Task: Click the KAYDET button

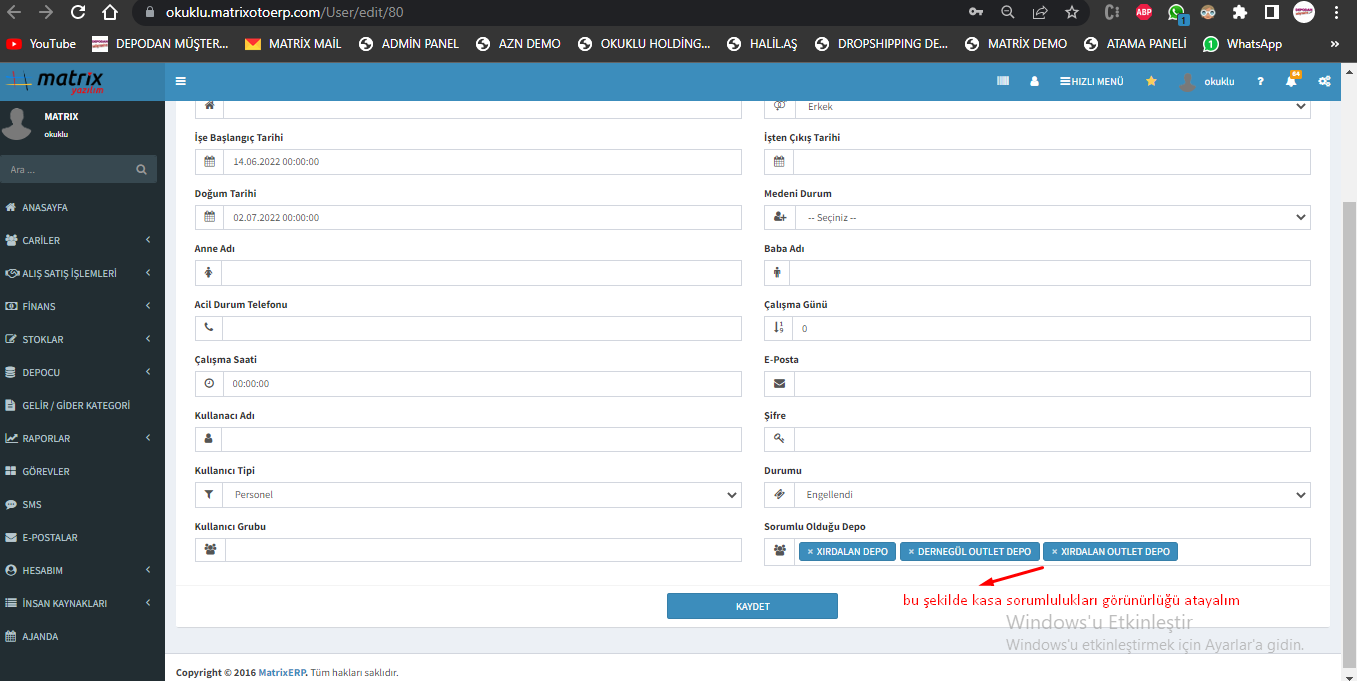Action: point(752,606)
